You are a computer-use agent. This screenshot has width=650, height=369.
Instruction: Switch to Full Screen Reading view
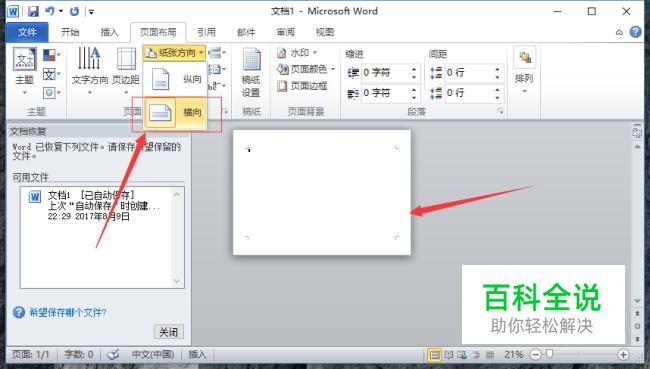[449, 355]
